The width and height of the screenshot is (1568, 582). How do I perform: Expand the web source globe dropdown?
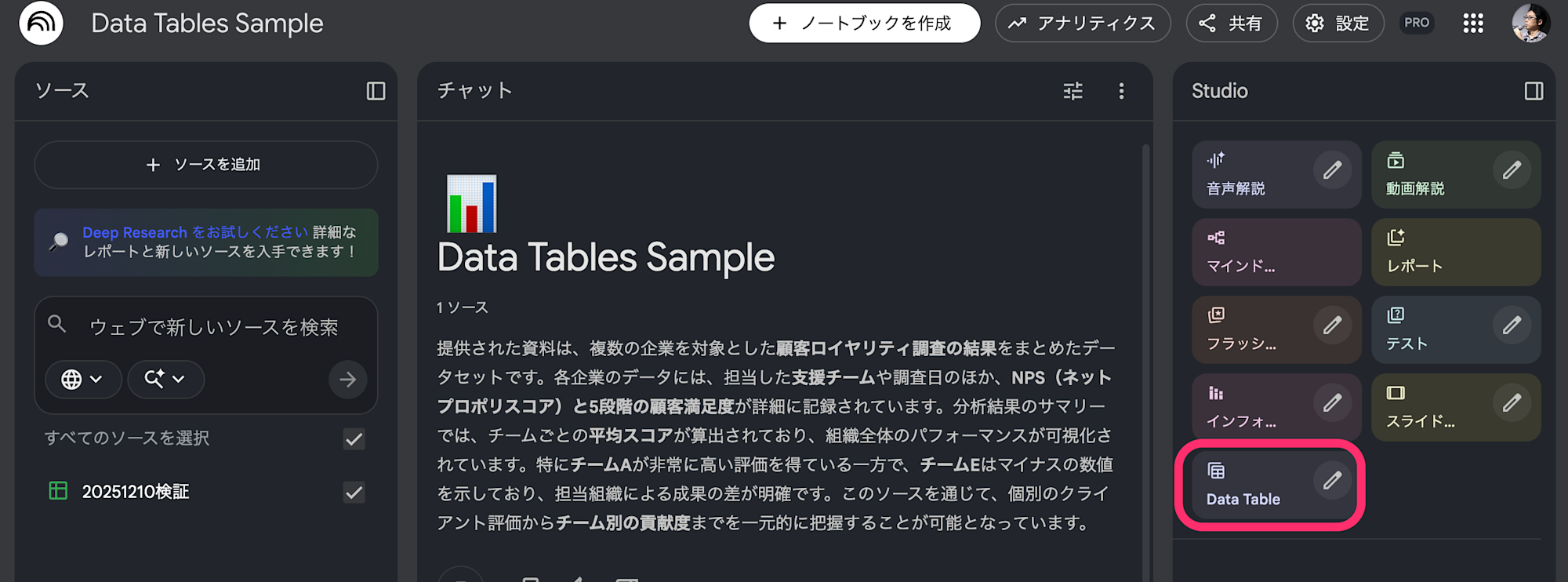82,380
